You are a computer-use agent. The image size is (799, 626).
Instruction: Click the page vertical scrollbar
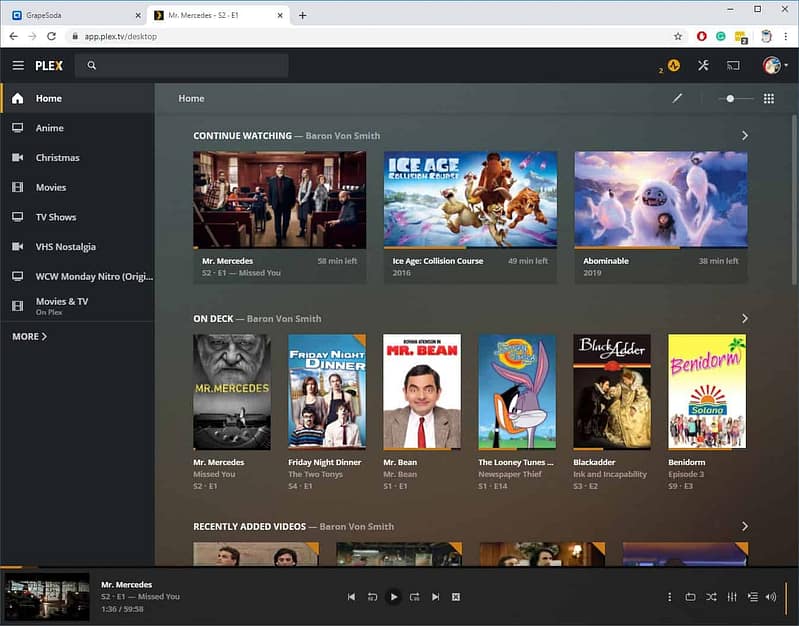point(794,200)
